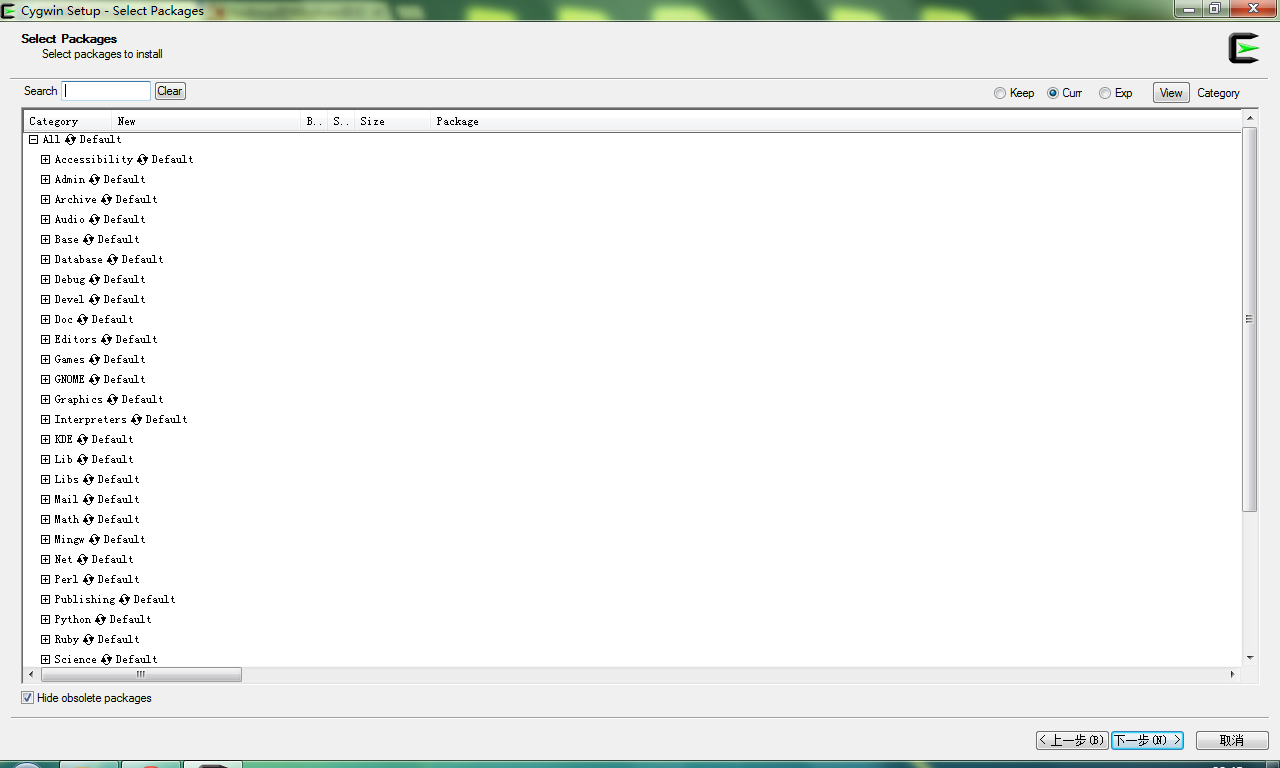Click the cycle icon for GNOME category
Image resolution: width=1280 pixels, height=768 pixels.
pyautogui.click(x=95, y=379)
